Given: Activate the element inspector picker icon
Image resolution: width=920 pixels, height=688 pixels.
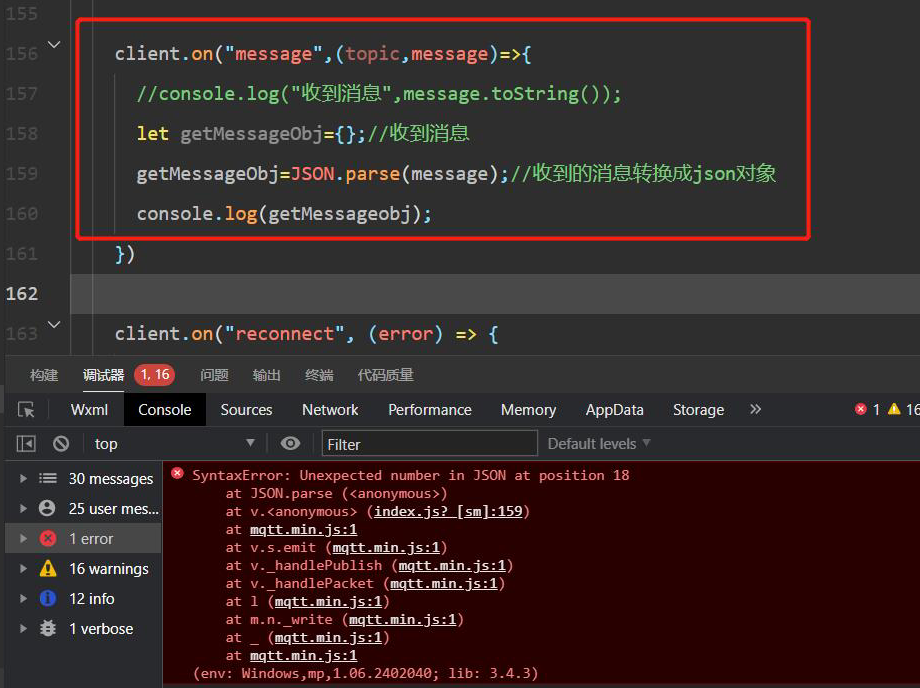Looking at the screenshot, I should coord(26,409).
